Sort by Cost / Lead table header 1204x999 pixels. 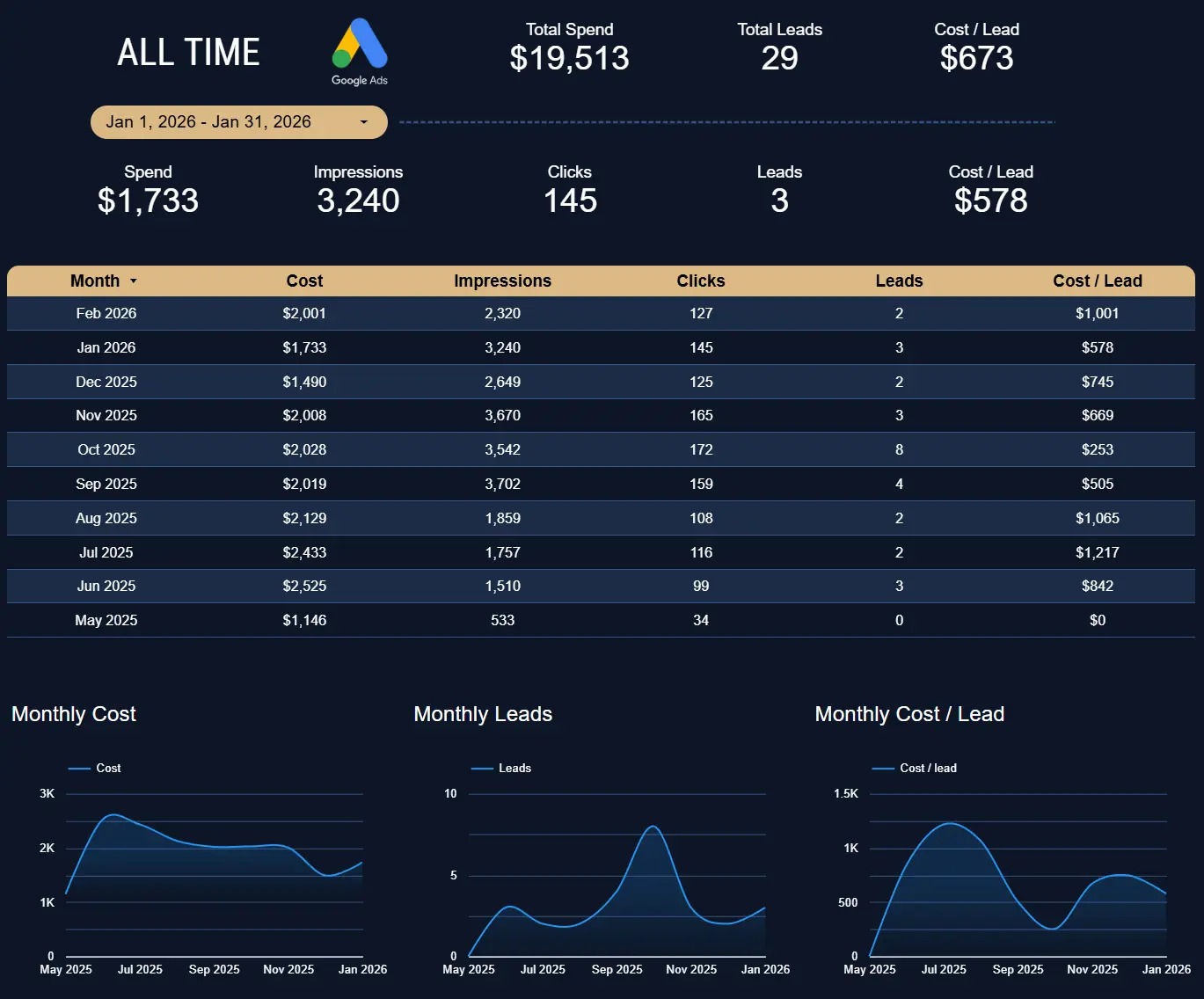click(x=1097, y=281)
